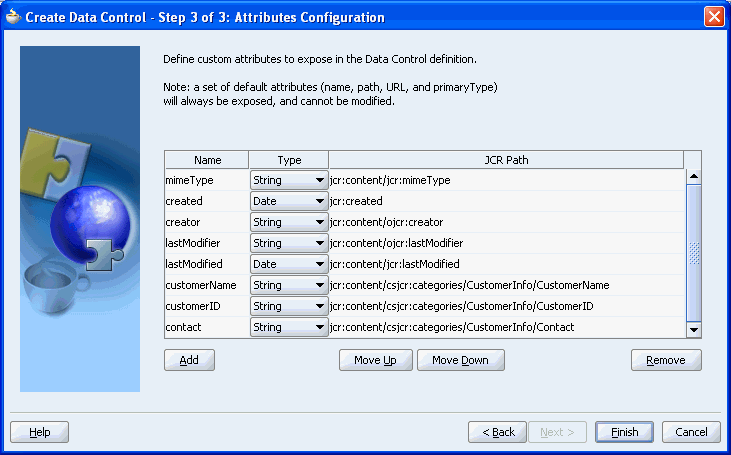
Task: Open Type dropdown for customerName row
Action: 289,285
